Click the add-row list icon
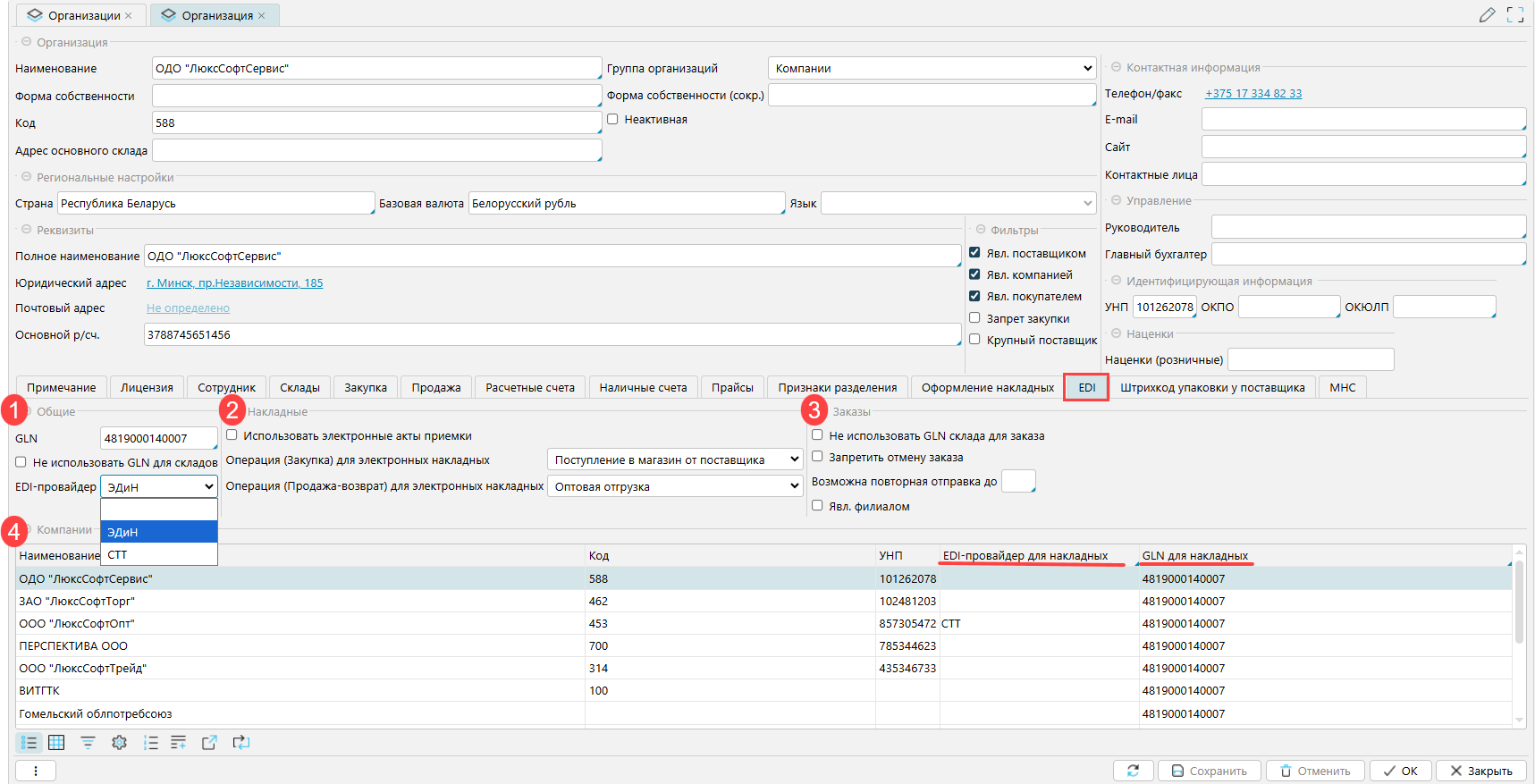This screenshot has height=784, width=1535. [x=179, y=743]
